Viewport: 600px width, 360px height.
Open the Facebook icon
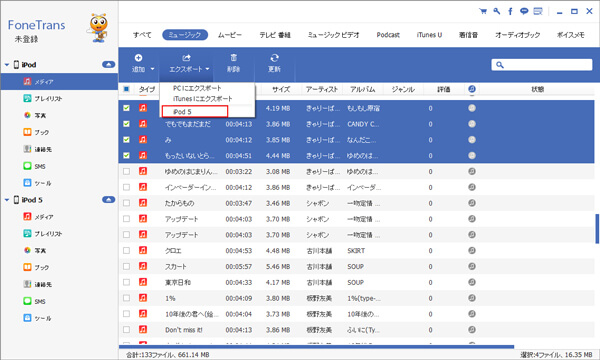(510, 11)
